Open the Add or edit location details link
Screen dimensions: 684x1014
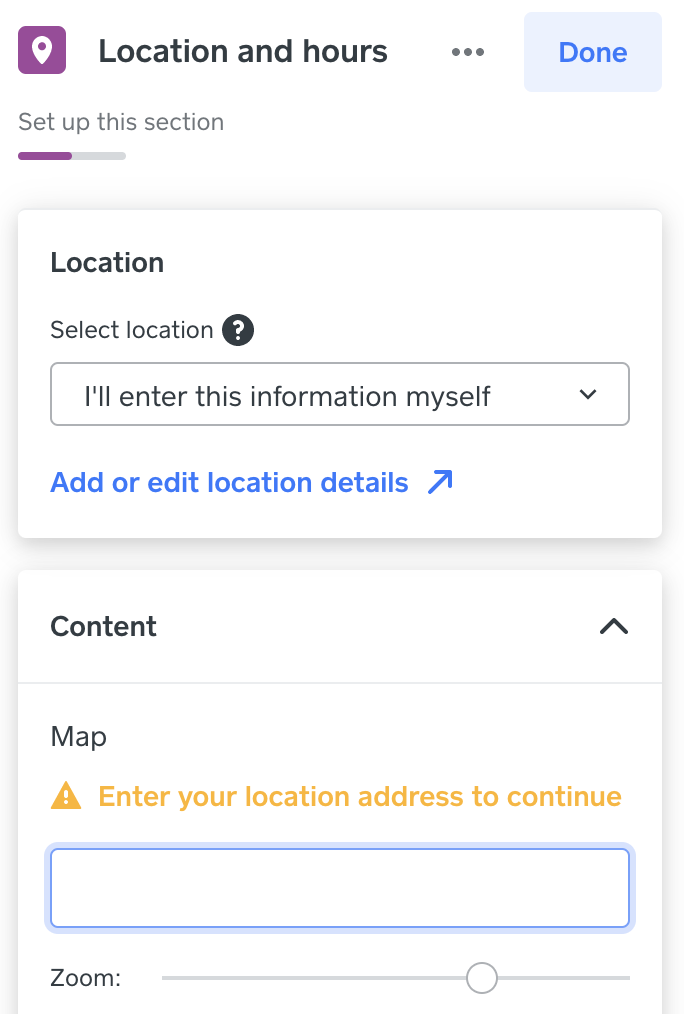pyautogui.click(x=230, y=483)
